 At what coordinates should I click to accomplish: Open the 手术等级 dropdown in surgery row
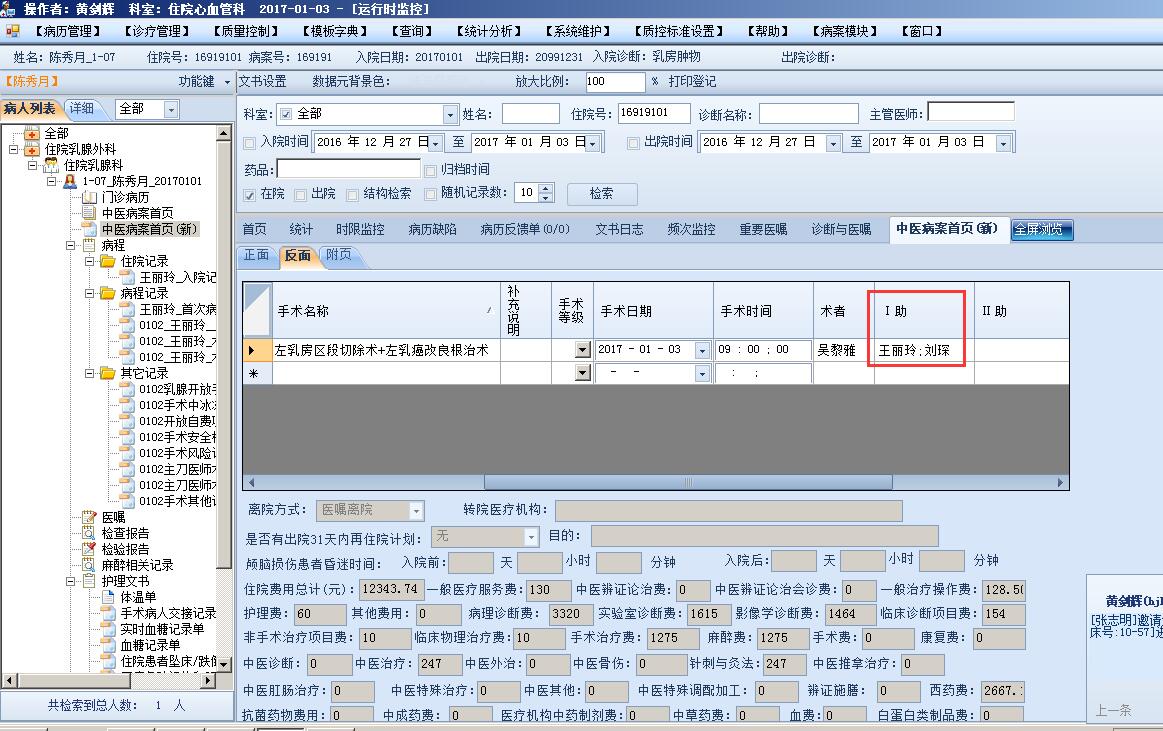pyautogui.click(x=582, y=350)
